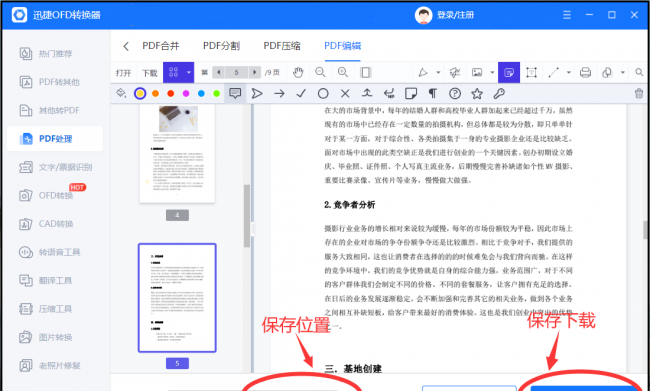Expand the stamp tool dropdown arrow
Viewport: 650px width, 391px height.
[x=623, y=73]
